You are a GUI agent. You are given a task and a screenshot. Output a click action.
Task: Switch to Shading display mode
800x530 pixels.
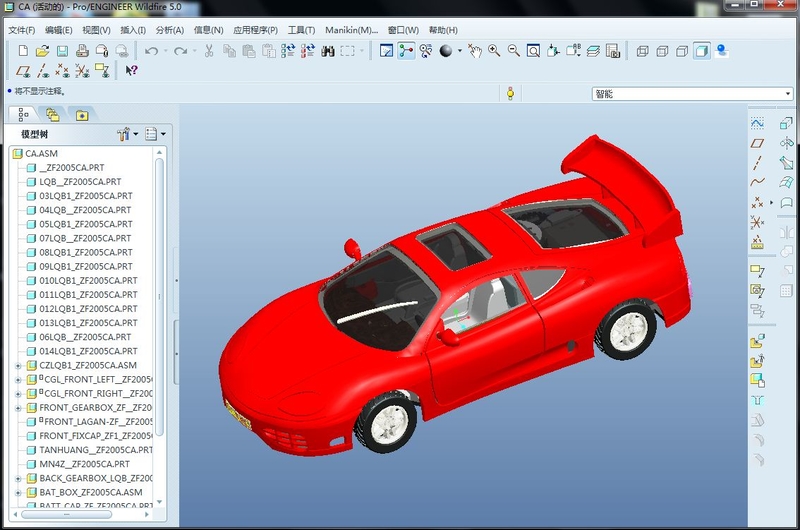click(702, 51)
